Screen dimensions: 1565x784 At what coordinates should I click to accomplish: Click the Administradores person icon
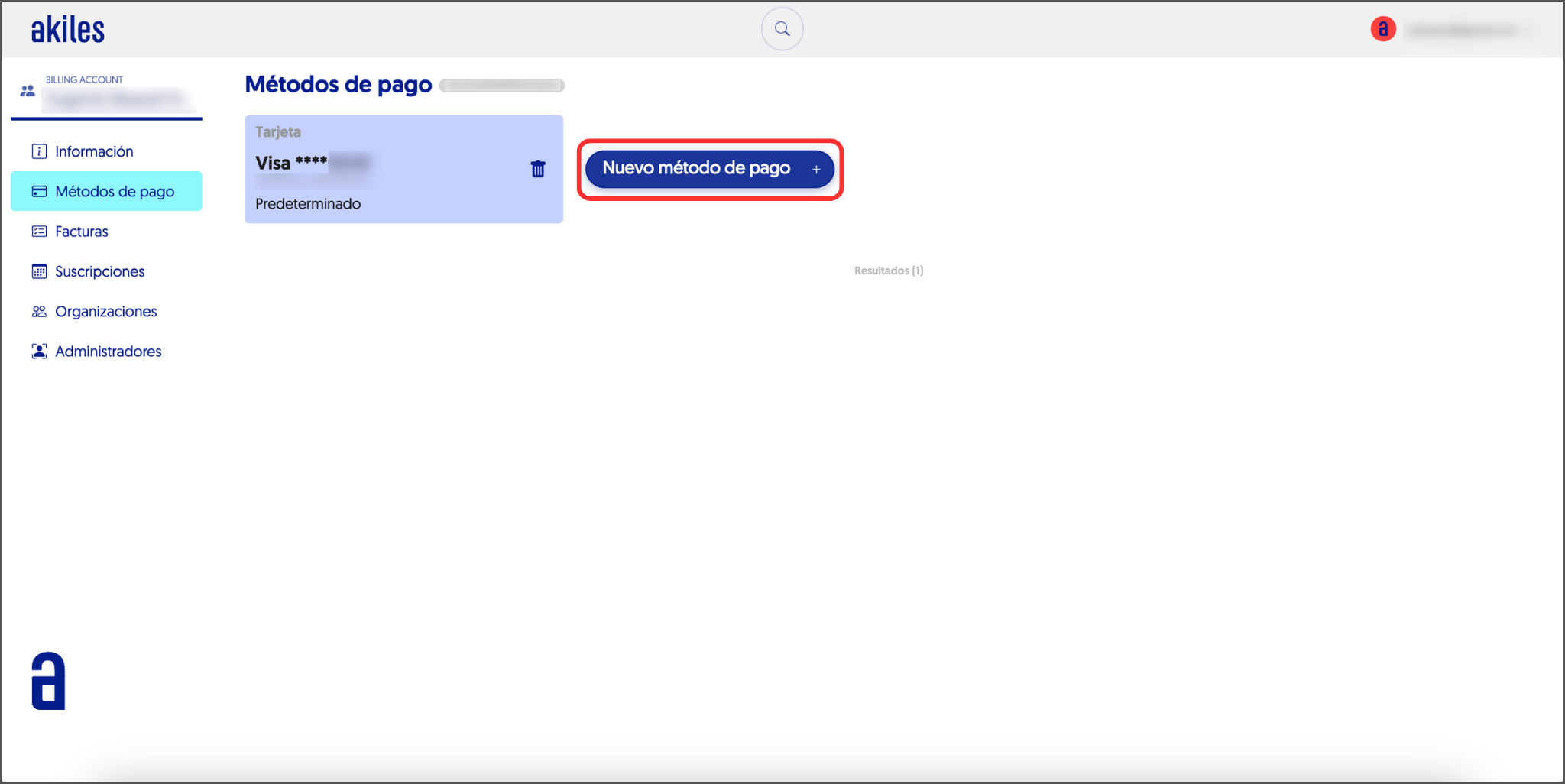pyautogui.click(x=39, y=352)
